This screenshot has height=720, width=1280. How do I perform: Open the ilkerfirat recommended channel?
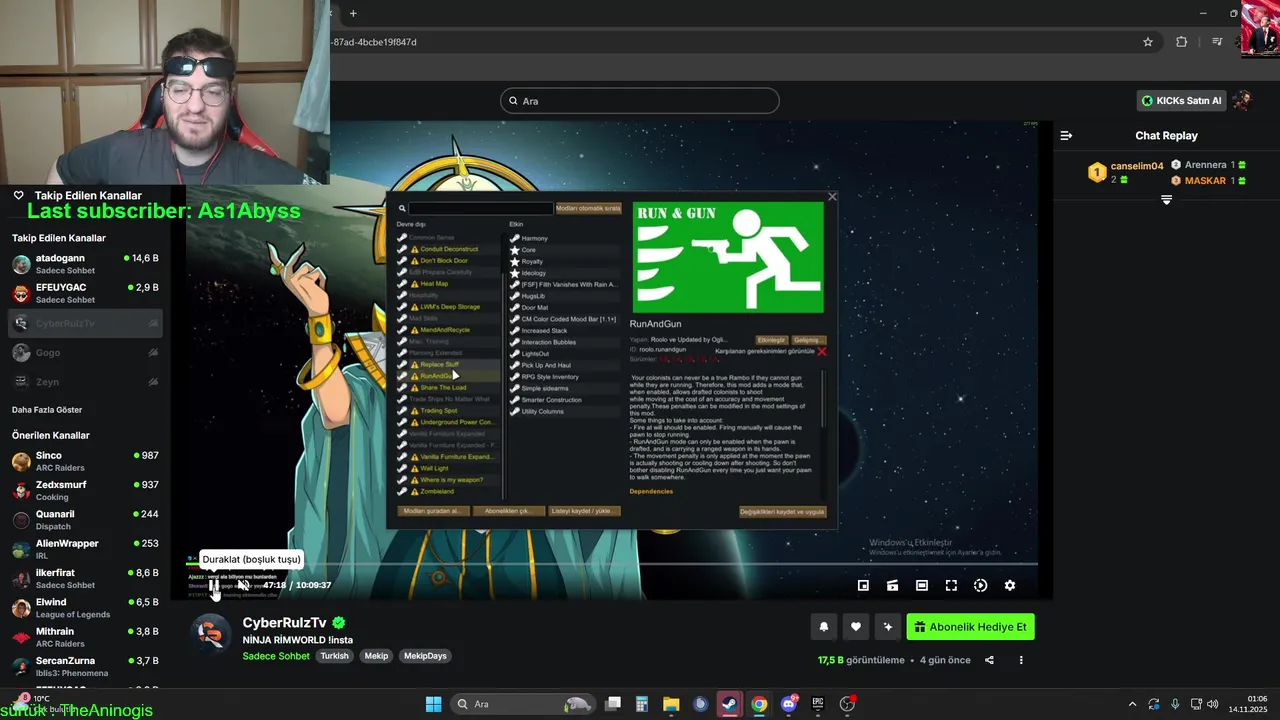coord(85,579)
